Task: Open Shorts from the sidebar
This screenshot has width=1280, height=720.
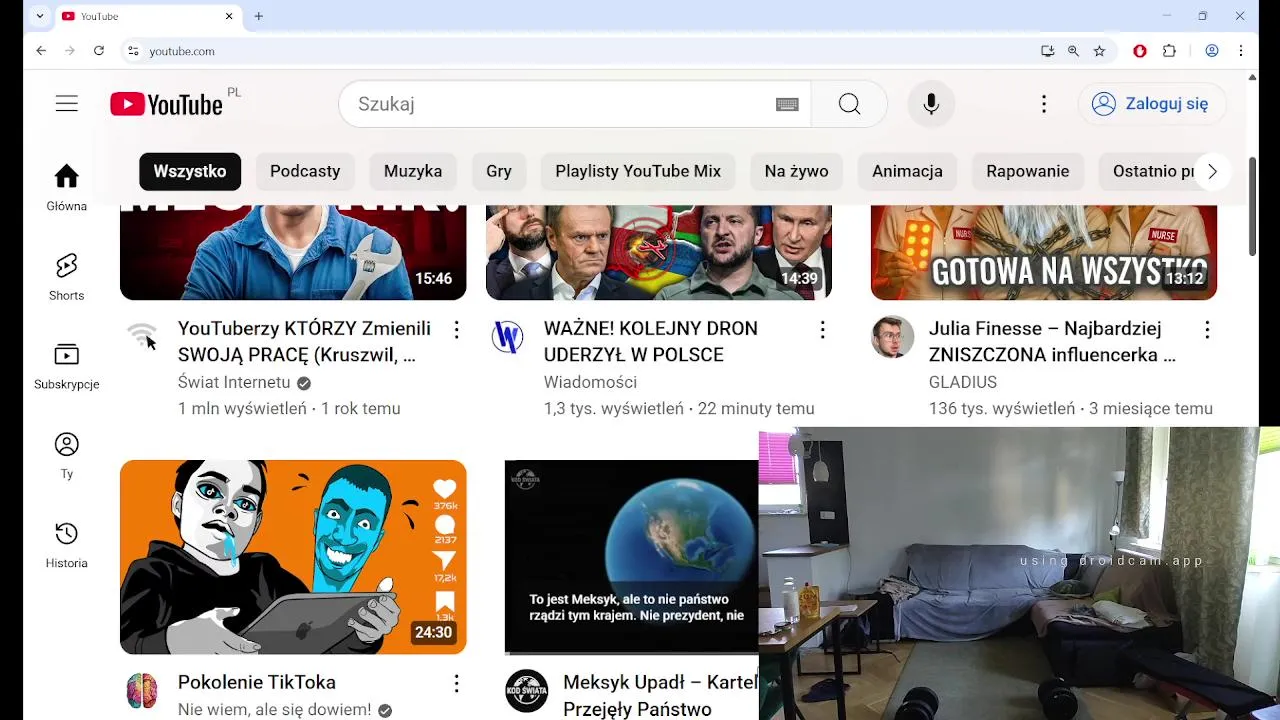Action: [67, 277]
